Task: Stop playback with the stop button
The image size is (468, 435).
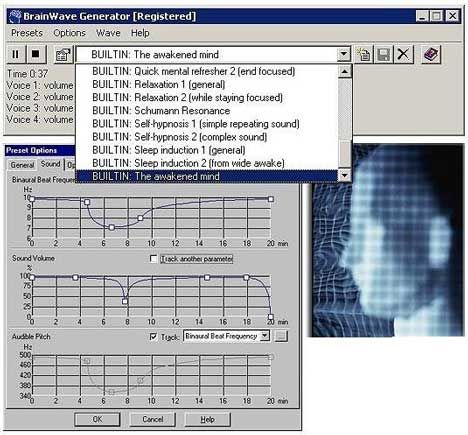Action: pyautogui.click(x=36, y=54)
